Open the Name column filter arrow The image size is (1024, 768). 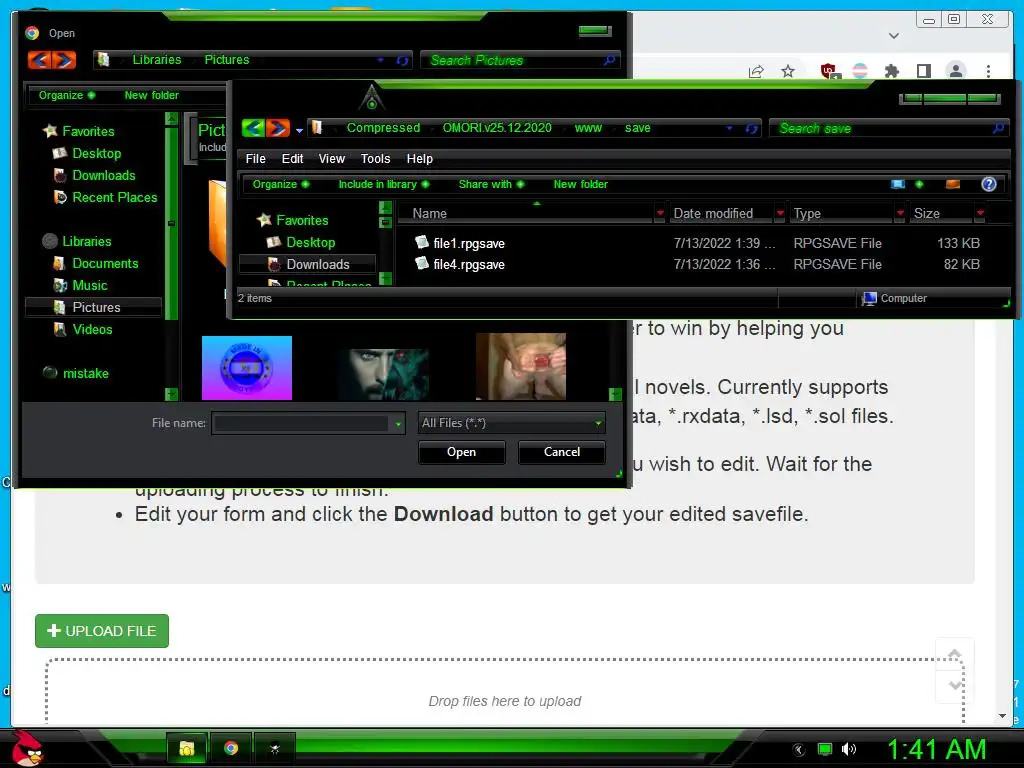click(660, 214)
